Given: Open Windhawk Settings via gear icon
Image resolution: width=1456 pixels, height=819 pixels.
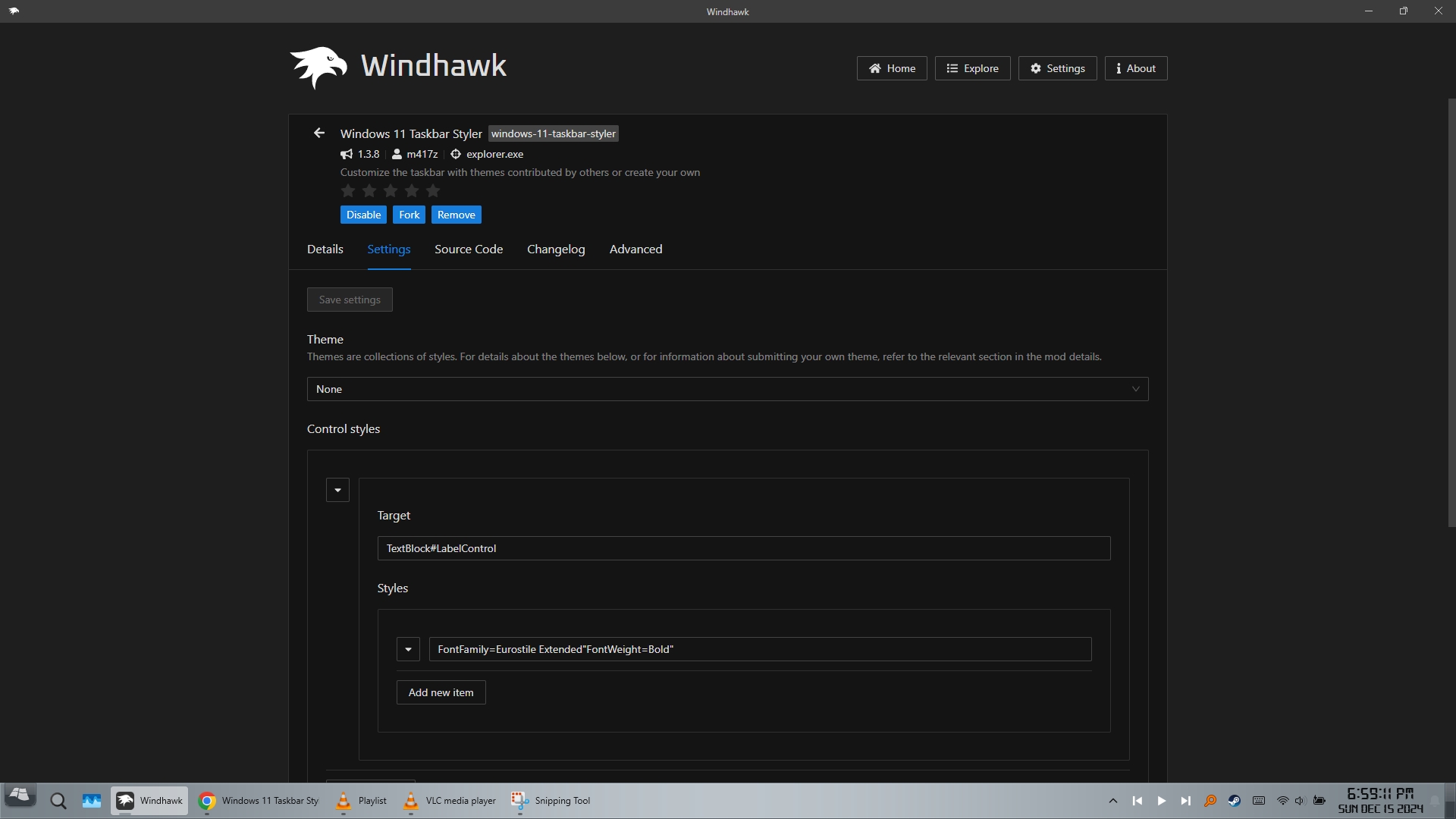Looking at the screenshot, I should 1057,67.
